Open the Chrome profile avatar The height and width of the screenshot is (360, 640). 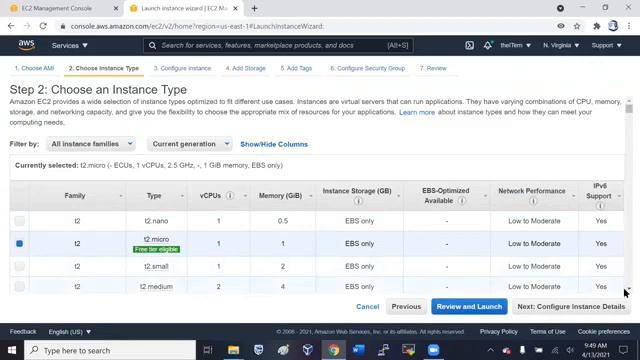point(613,26)
